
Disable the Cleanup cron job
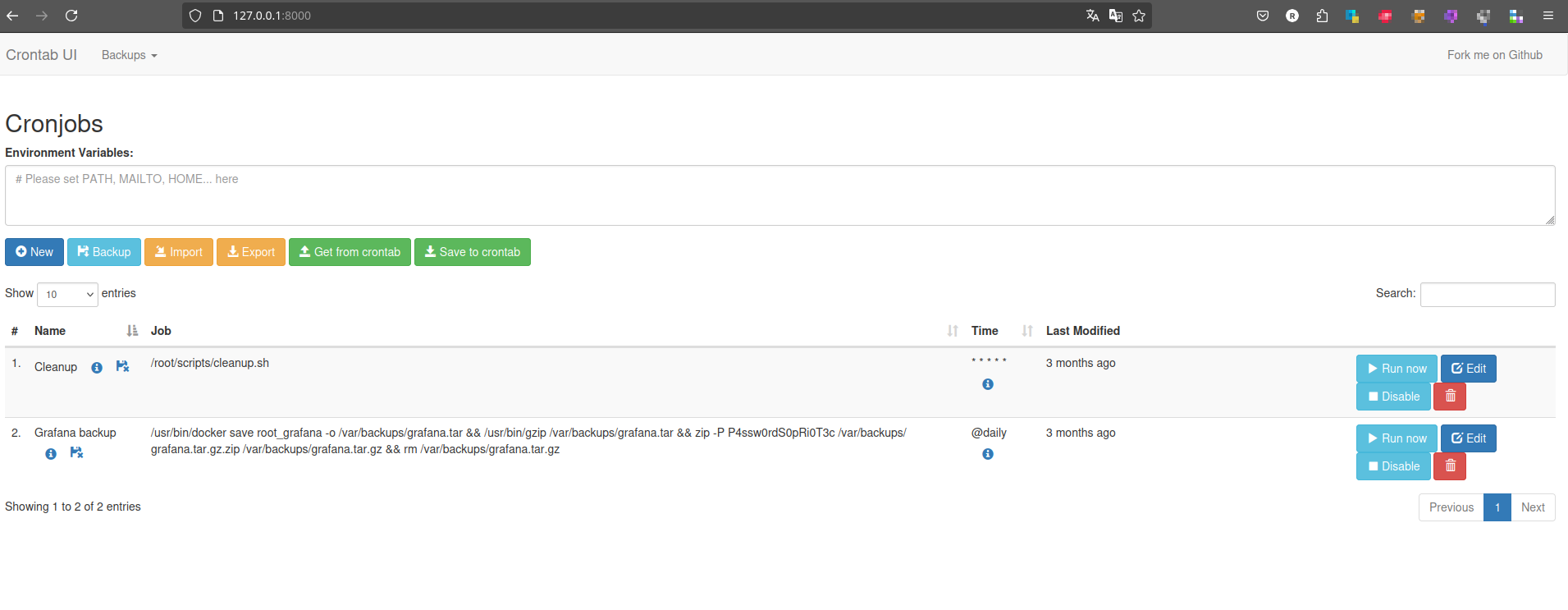click(x=1392, y=397)
